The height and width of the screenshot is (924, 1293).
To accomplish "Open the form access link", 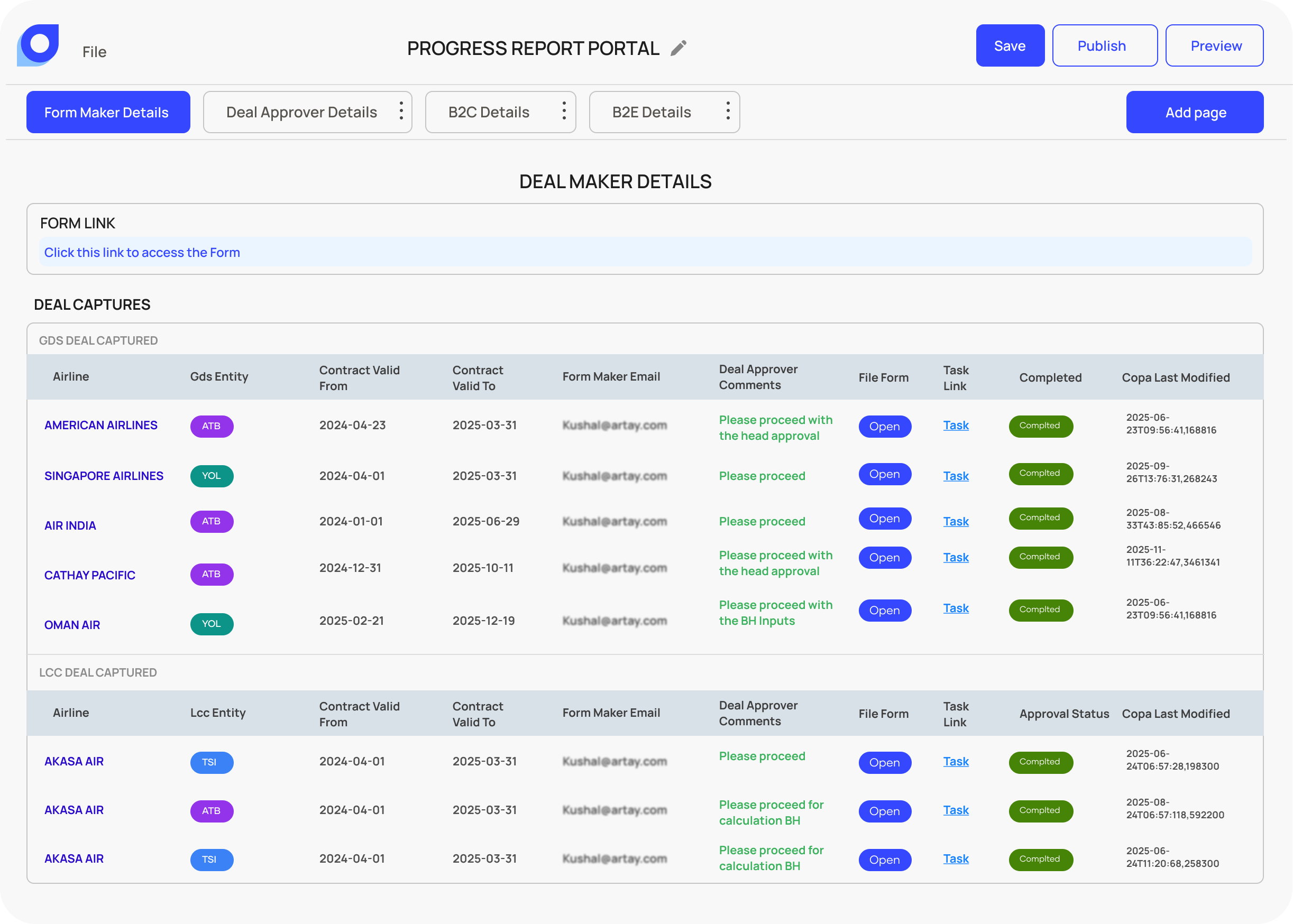I will [x=142, y=252].
